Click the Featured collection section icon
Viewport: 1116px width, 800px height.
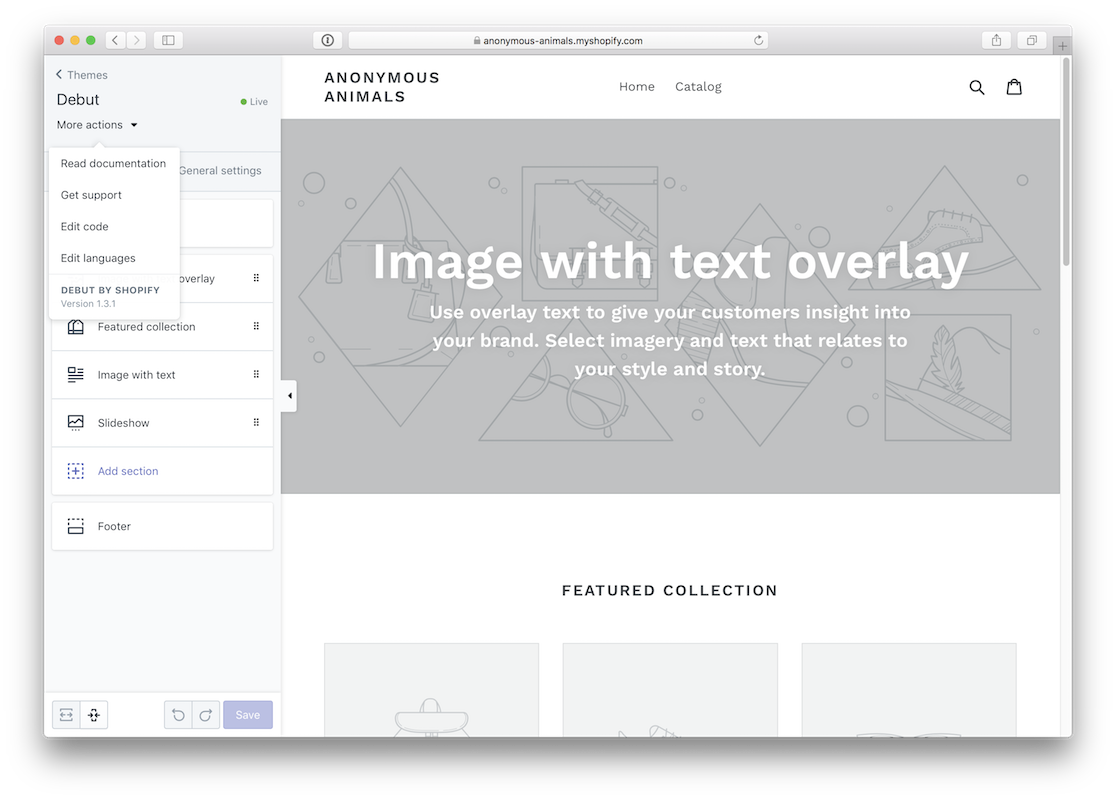(x=75, y=327)
